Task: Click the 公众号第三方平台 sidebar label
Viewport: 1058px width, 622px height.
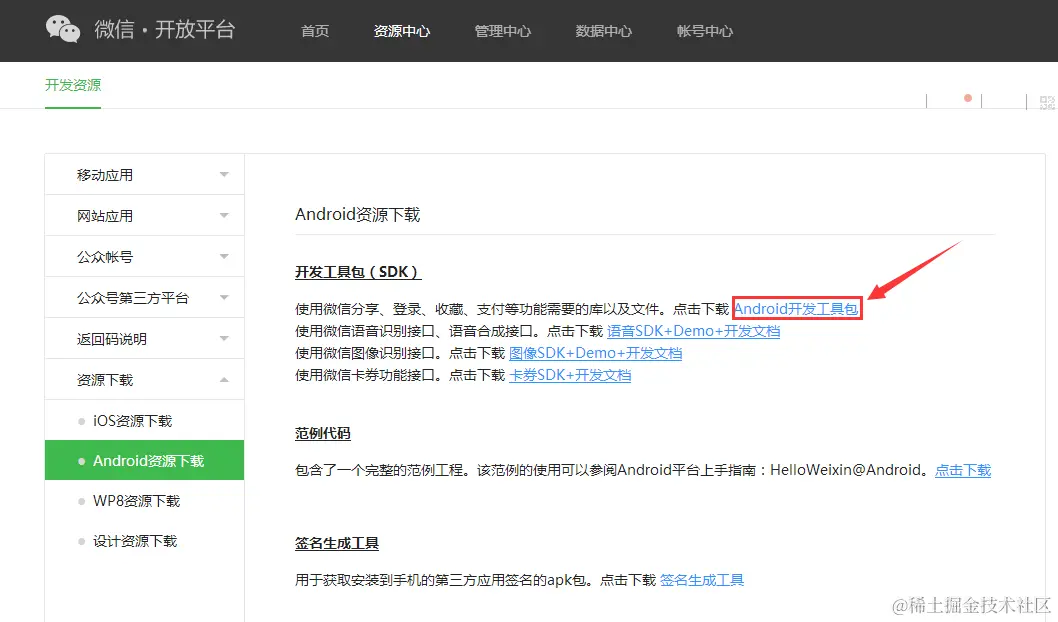Action: click(x=133, y=298)
